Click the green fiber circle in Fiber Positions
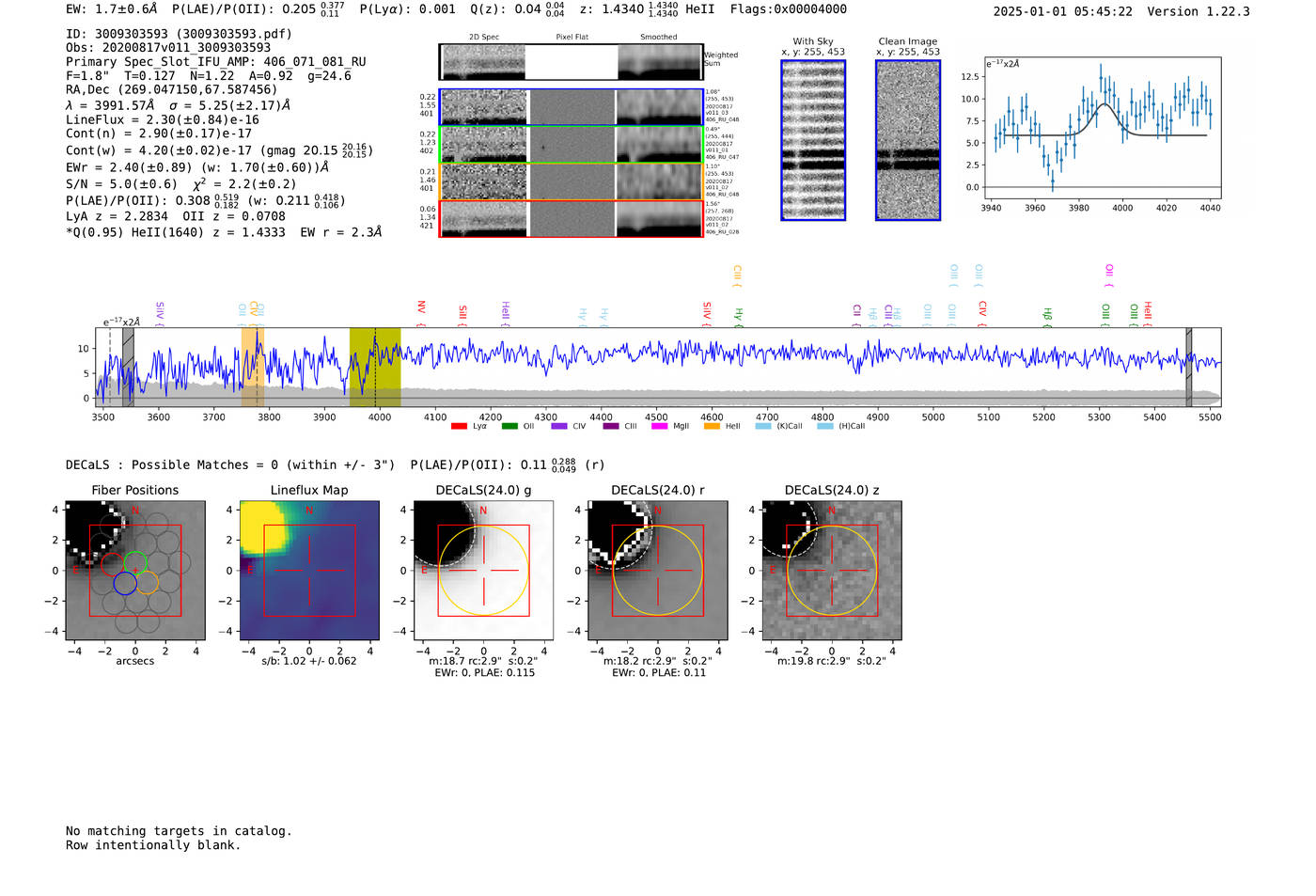 click(x=135, y=563)
